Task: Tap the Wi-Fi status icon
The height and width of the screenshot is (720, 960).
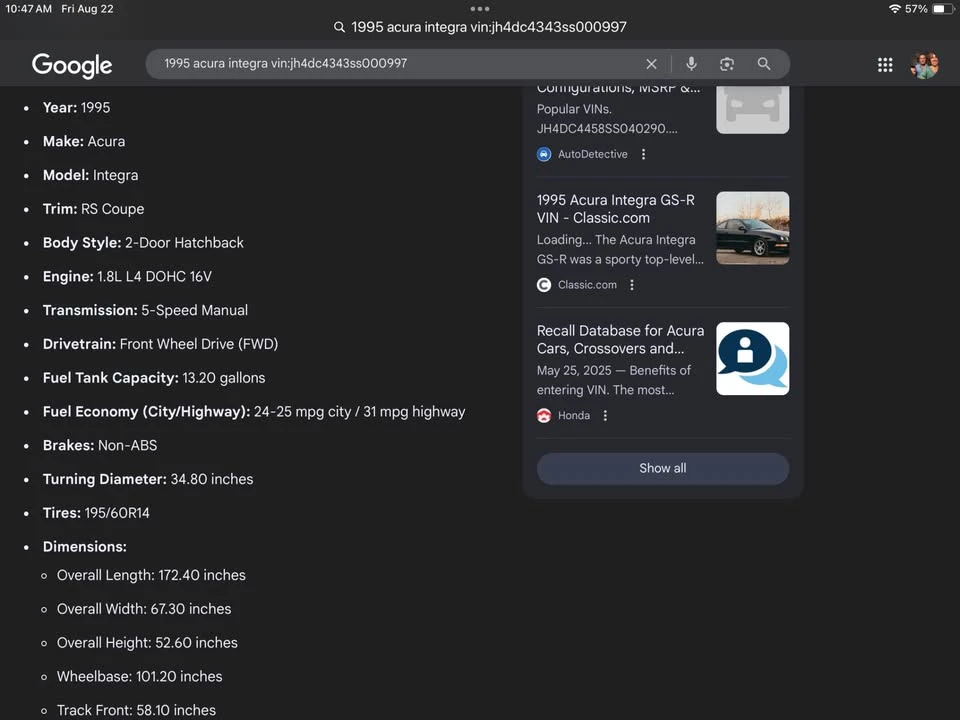Action: click(x=894, y=9)
